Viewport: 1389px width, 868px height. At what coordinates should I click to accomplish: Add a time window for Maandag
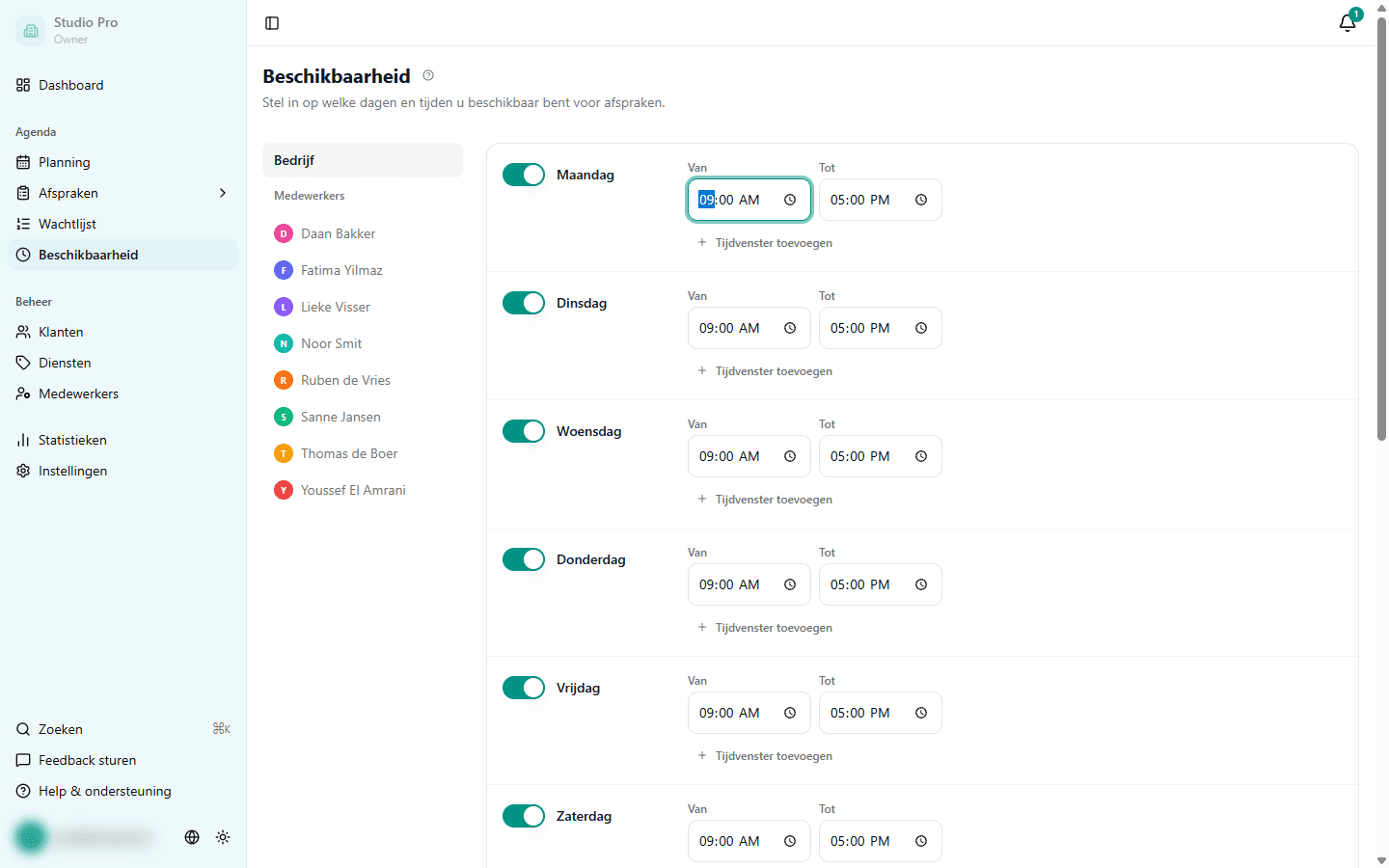click(765, 243)
